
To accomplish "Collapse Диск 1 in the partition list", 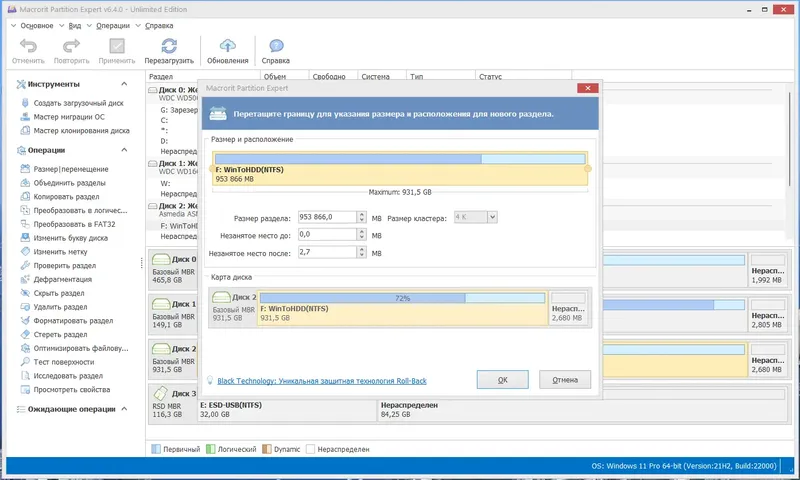I will (153, 163).
